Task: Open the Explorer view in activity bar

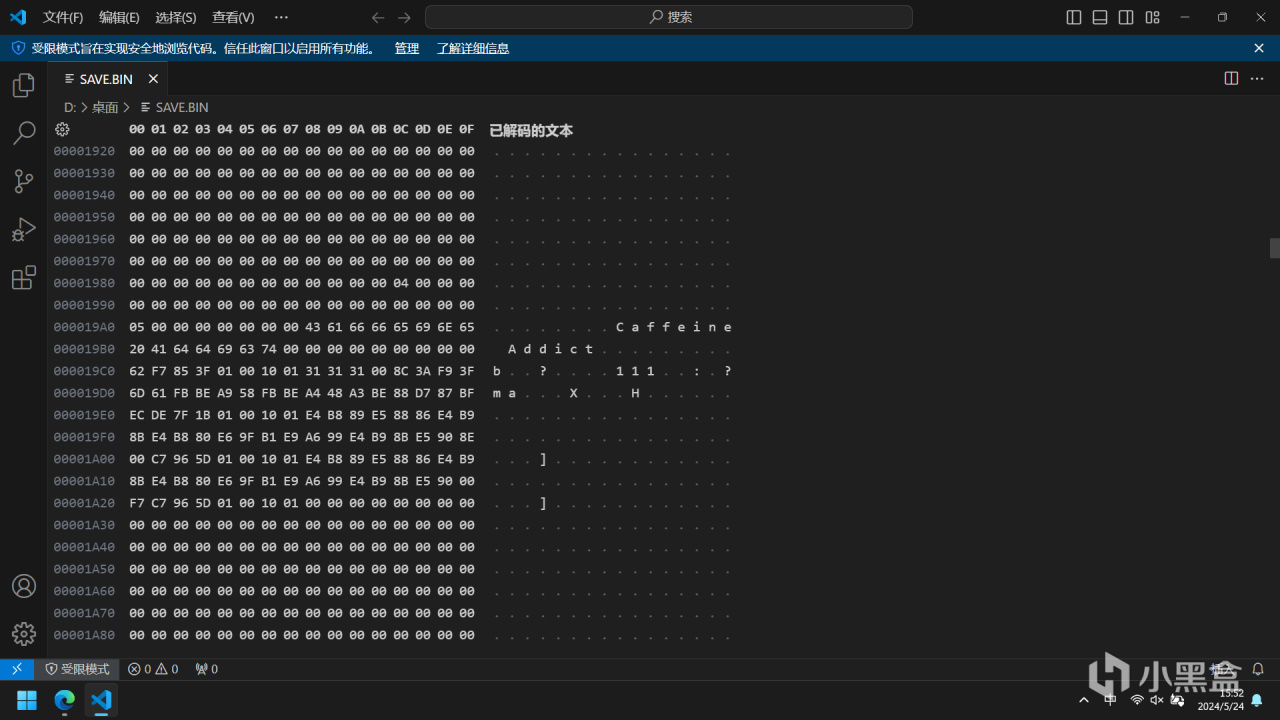Action: pos(24,86)
